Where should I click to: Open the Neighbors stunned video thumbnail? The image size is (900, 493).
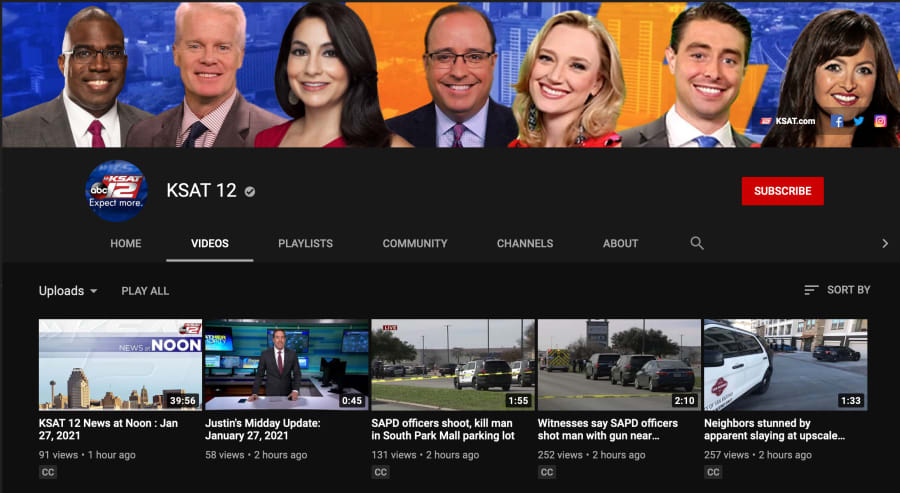pyautogui.click(x=786, y=365)
